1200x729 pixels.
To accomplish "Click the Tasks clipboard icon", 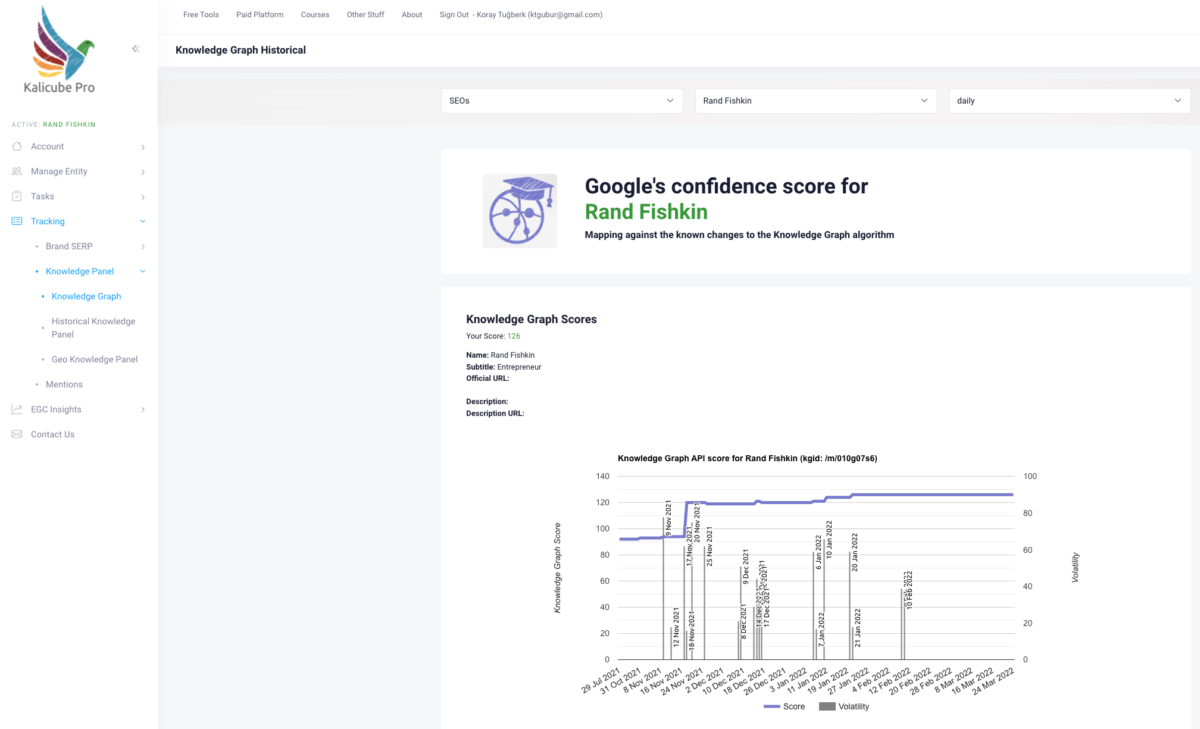I will [17, 196].
